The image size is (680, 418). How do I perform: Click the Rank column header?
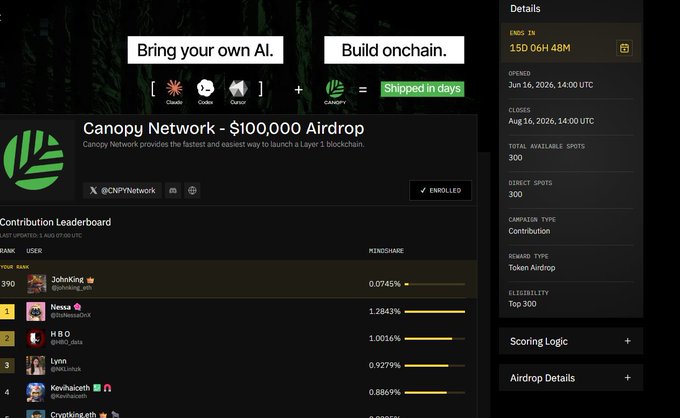click(7, 251)
